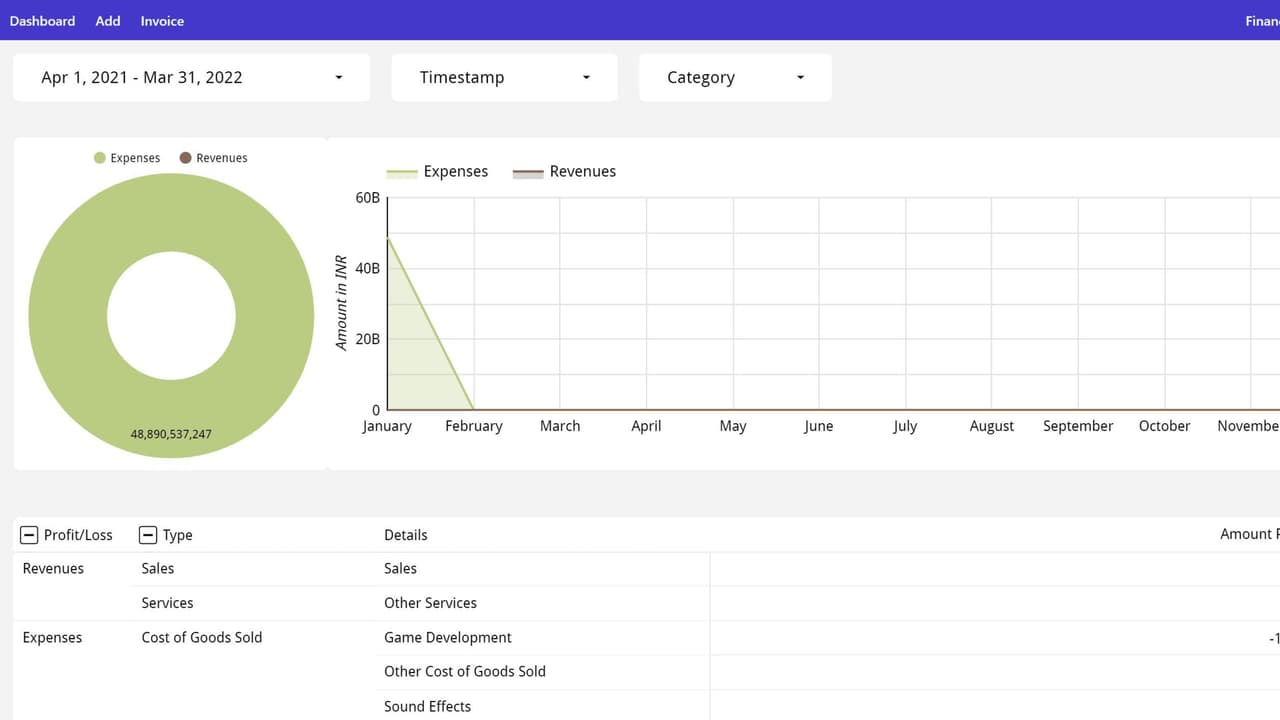Click the Other Cost of Goods Sold cell
Viewport: 1280px width, 720px height.
(x=465, y=672)
